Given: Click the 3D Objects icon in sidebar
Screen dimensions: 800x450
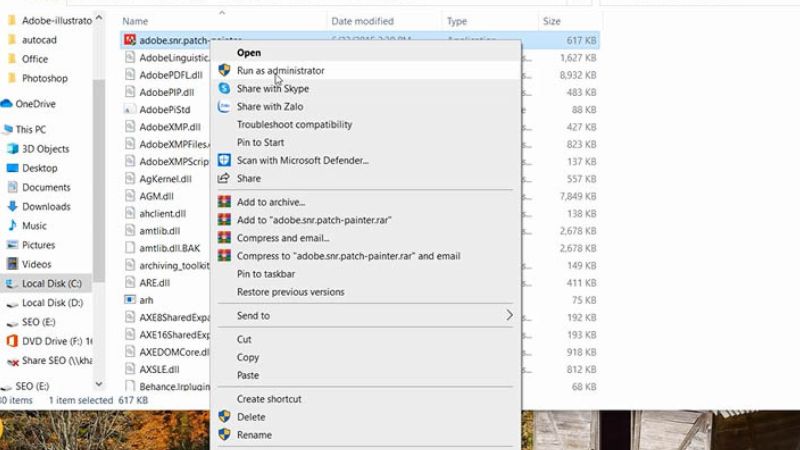Looking at the screenshot, I should point(12,148).
